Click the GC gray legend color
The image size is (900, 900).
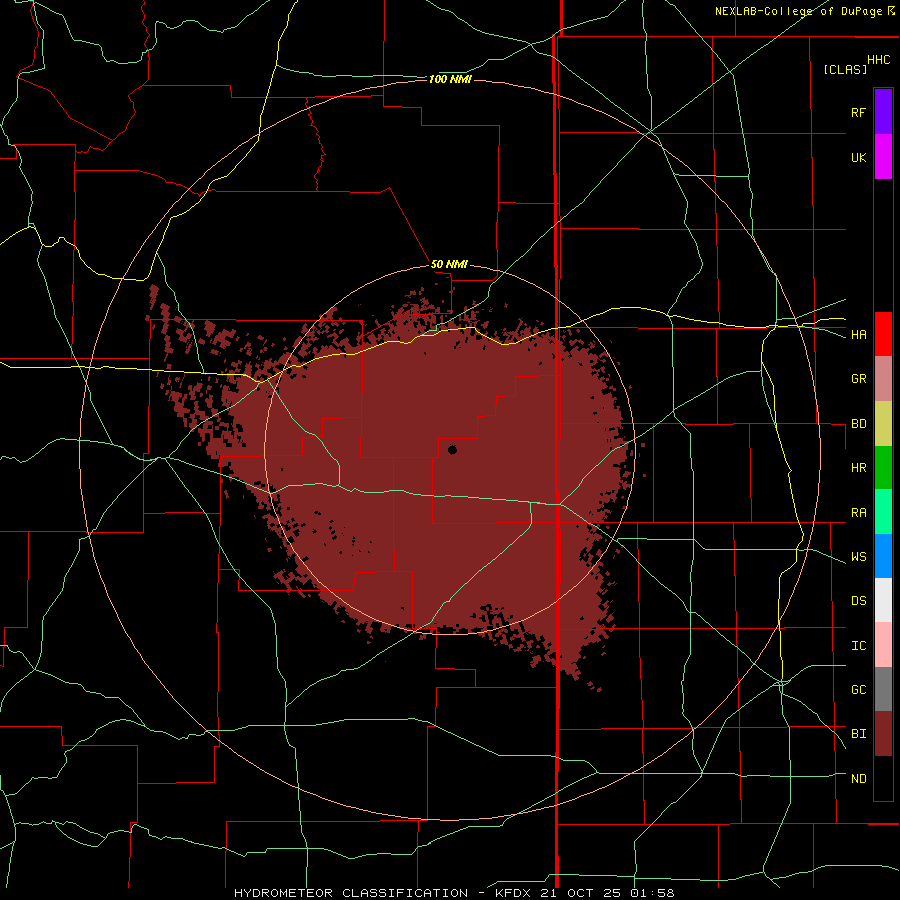pos(883,689)
